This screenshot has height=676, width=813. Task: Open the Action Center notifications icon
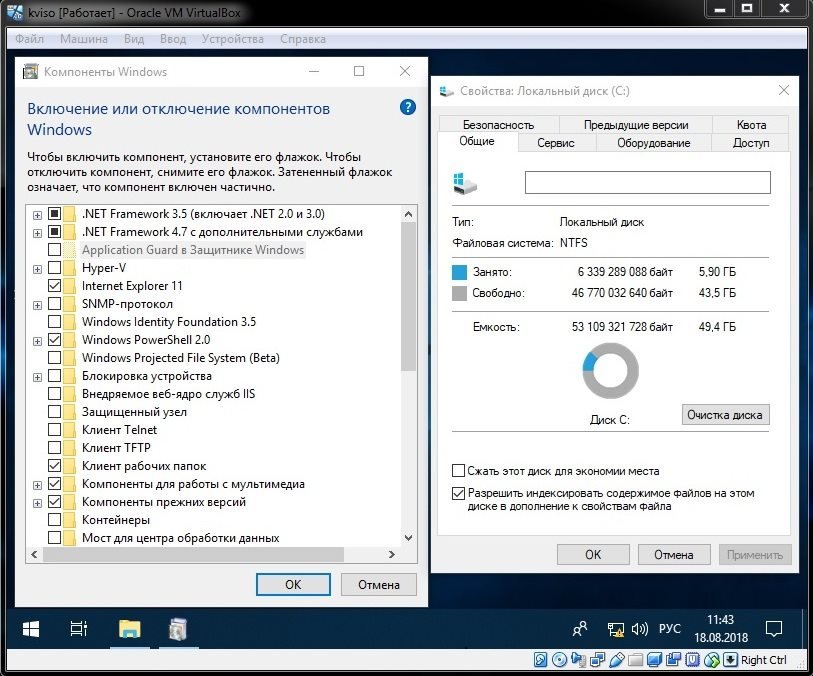tap(774, 629)
